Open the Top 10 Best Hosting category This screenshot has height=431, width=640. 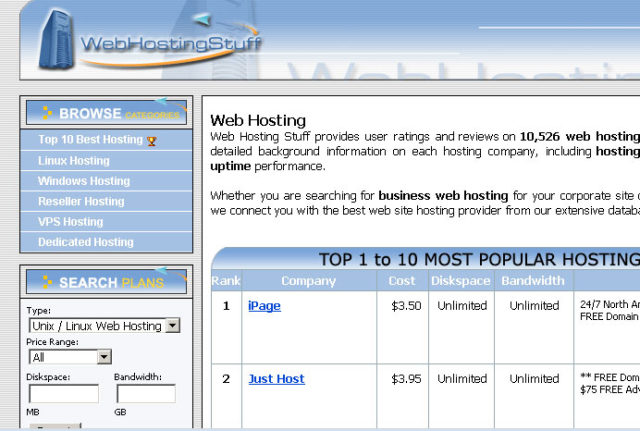[x=90, y=140]
